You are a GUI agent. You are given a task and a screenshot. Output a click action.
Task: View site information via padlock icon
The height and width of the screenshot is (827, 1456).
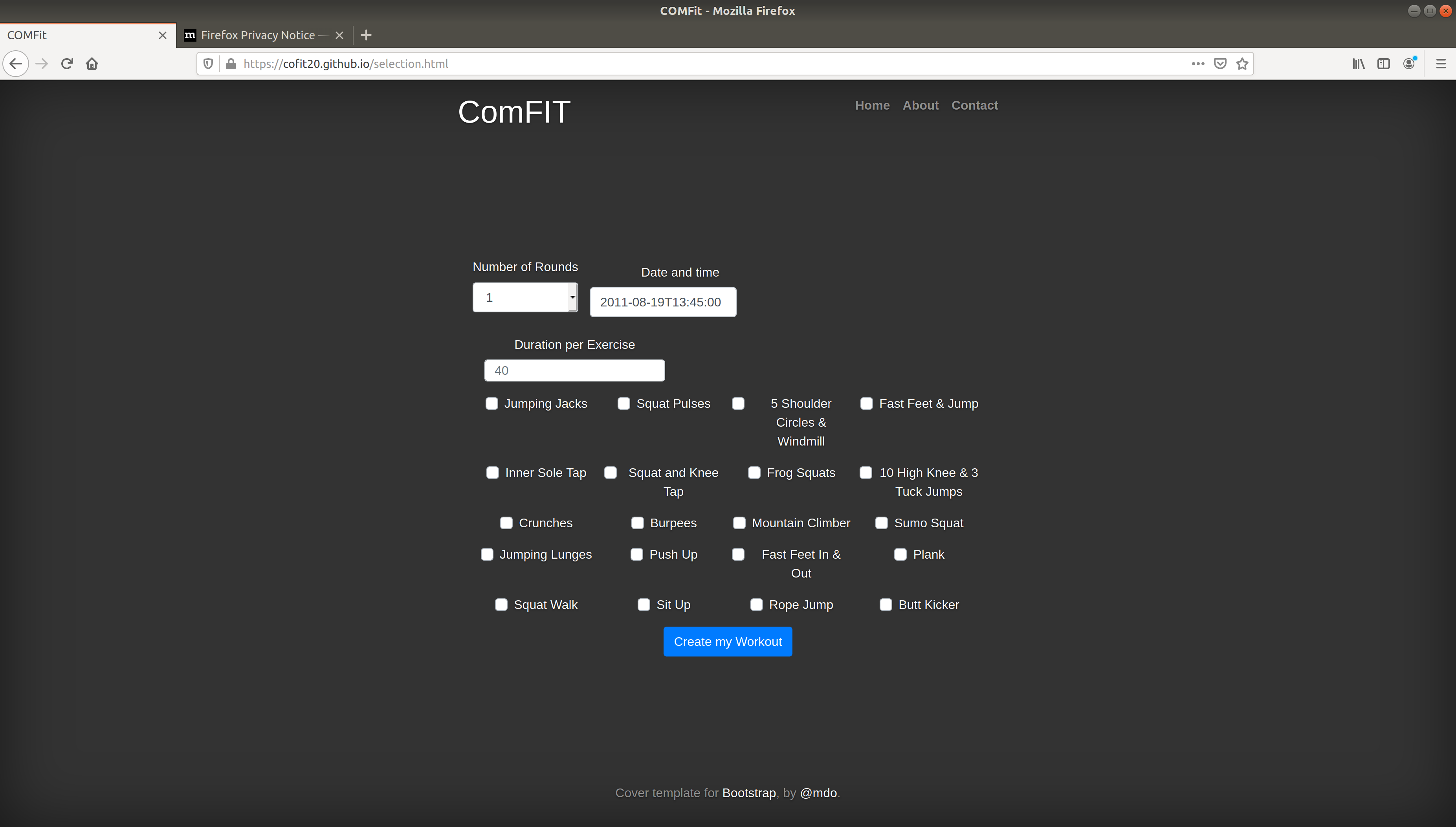(x=231, y=64)
